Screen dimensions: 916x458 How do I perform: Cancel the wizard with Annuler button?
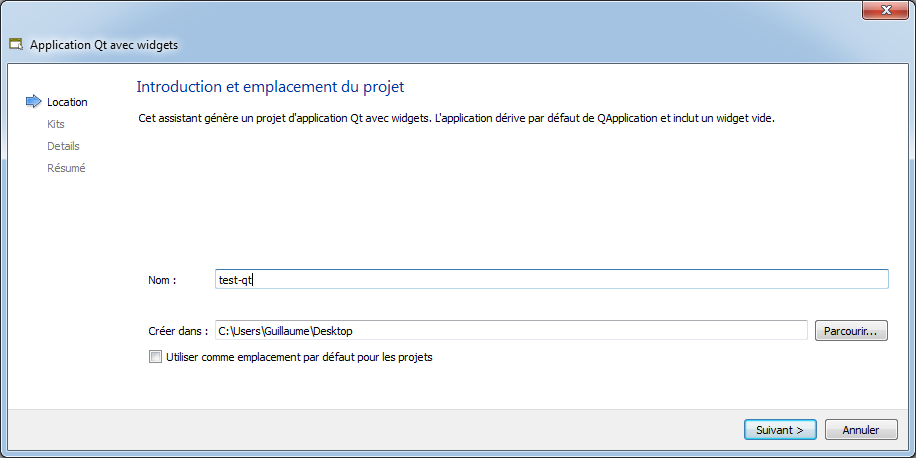pyautogui.click(x=861, y=430)
